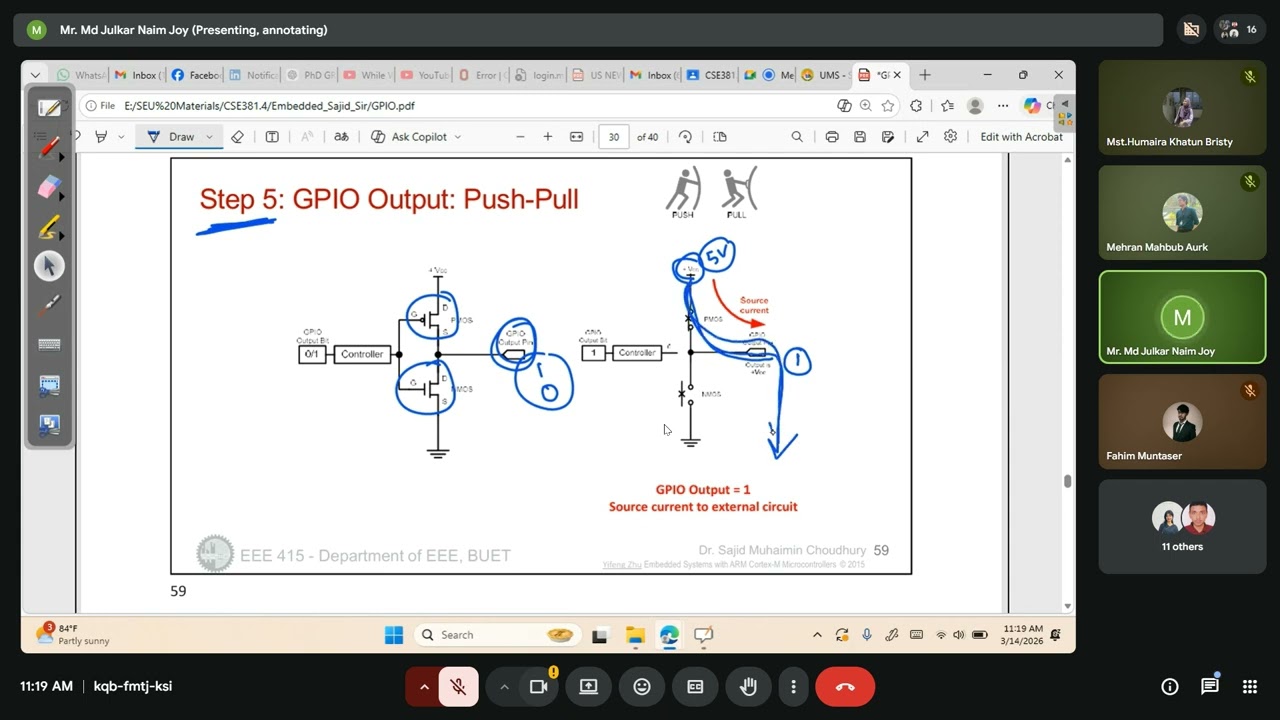This screenshot has width=1280, height=720.
Task: Enter full screen PDF view
Action: tap(922, 137)
